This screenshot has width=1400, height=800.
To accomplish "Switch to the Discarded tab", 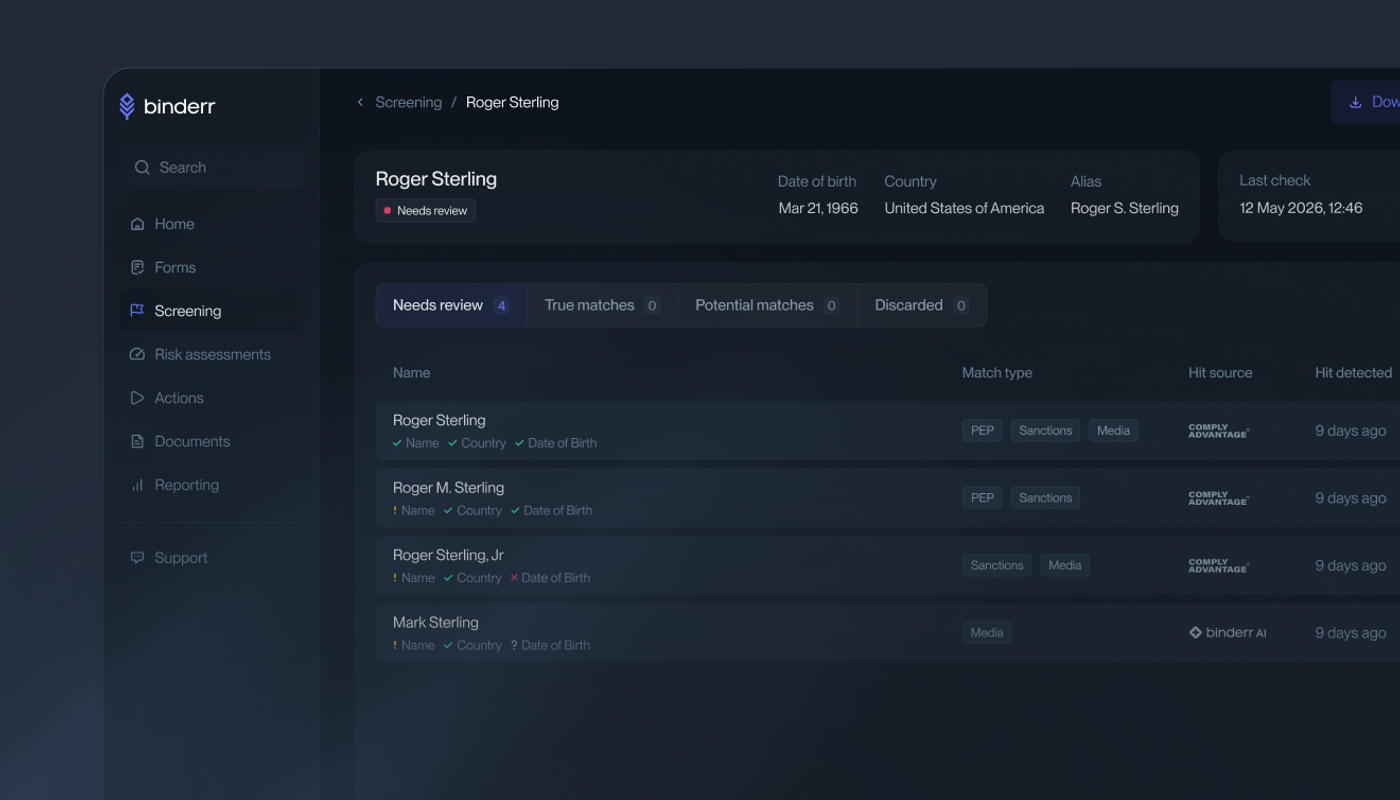I will click(922, 305).
